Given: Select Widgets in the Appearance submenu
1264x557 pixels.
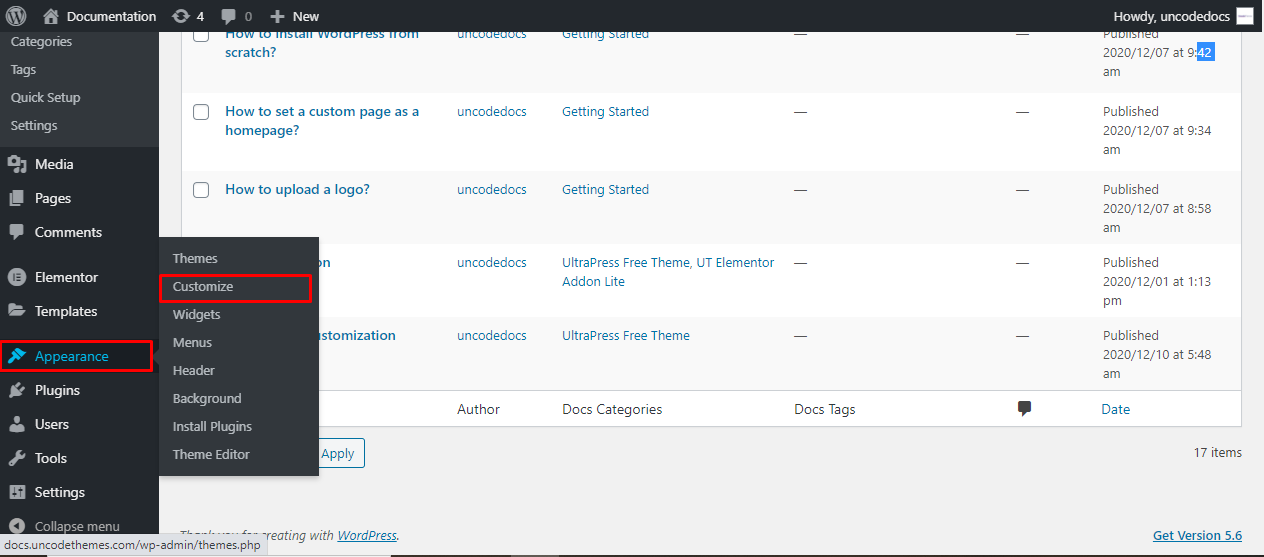Looking at the screenshot, I should coord(196,314).
